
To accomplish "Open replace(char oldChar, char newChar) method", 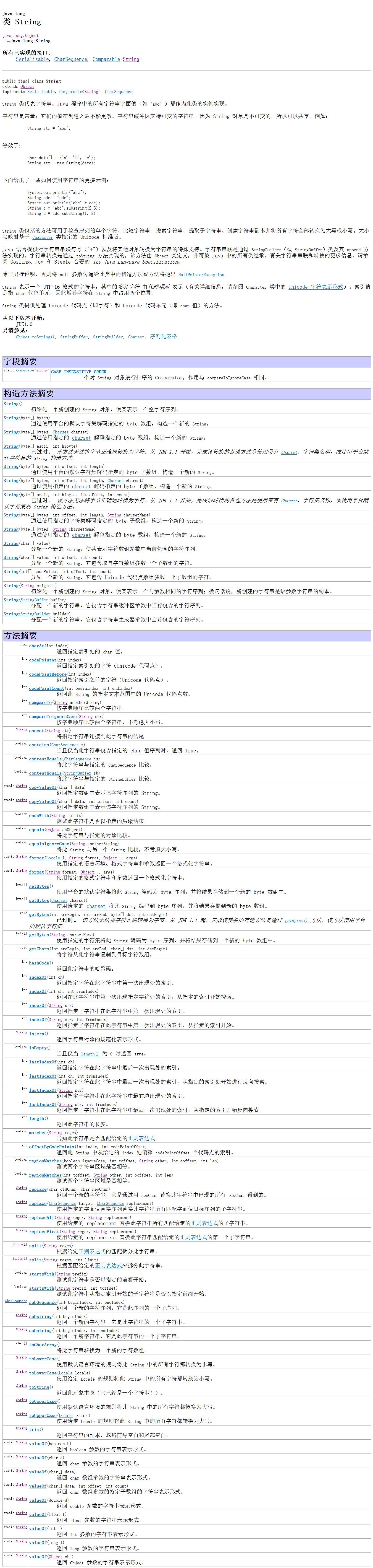I will pos(38,1189).
